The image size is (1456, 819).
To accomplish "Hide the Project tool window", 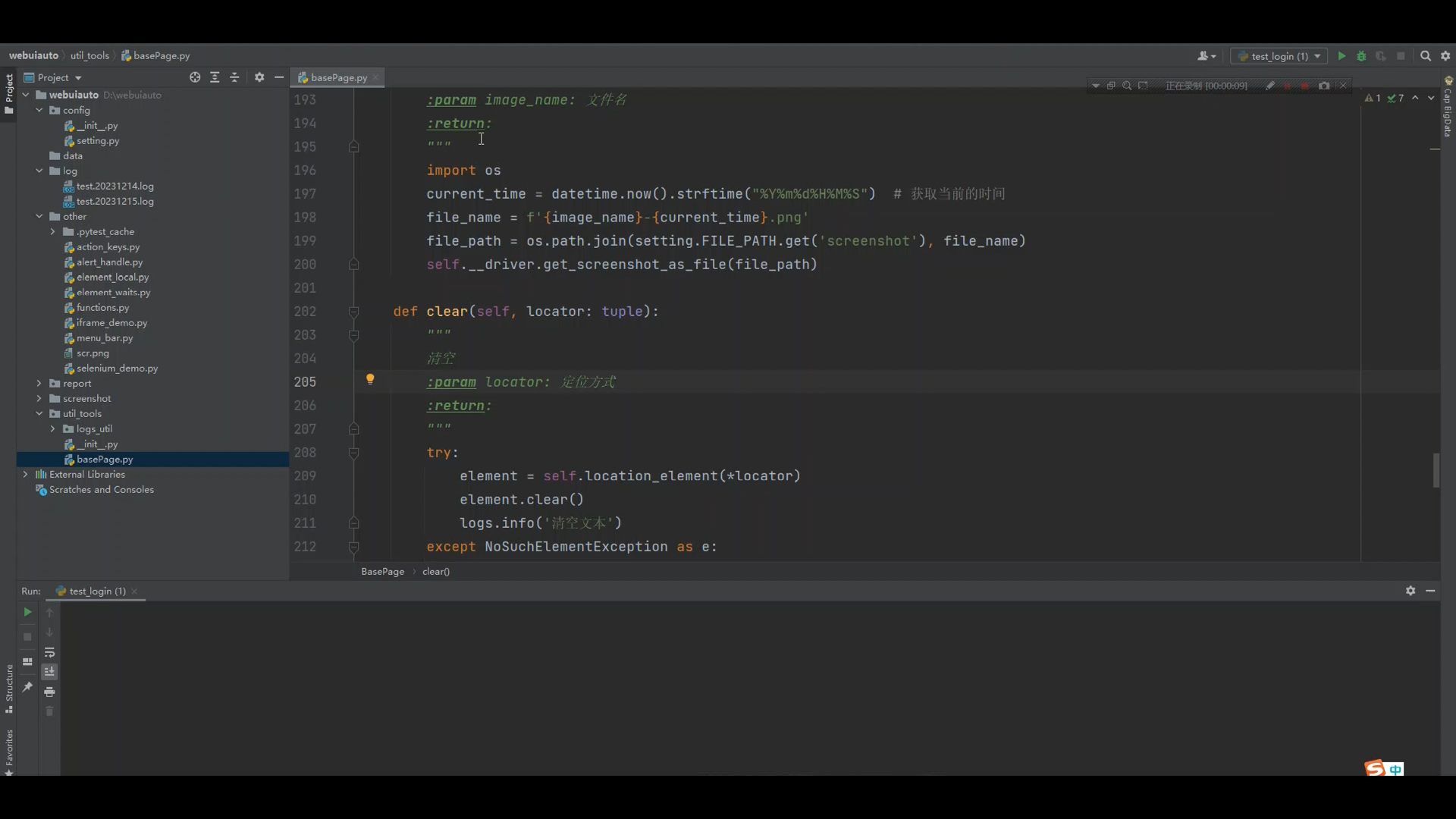I will coord(279,77).
